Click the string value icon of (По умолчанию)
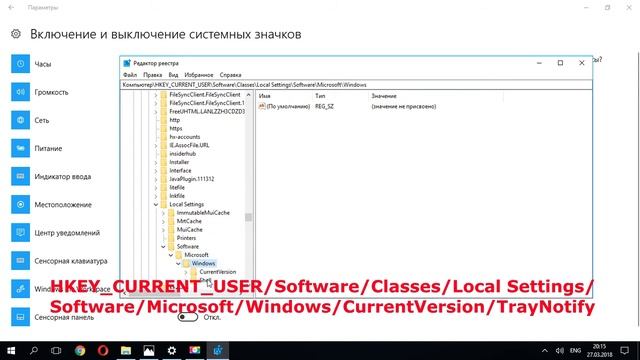Viewport: 640px width, 360px height. [x=262, y=106]
